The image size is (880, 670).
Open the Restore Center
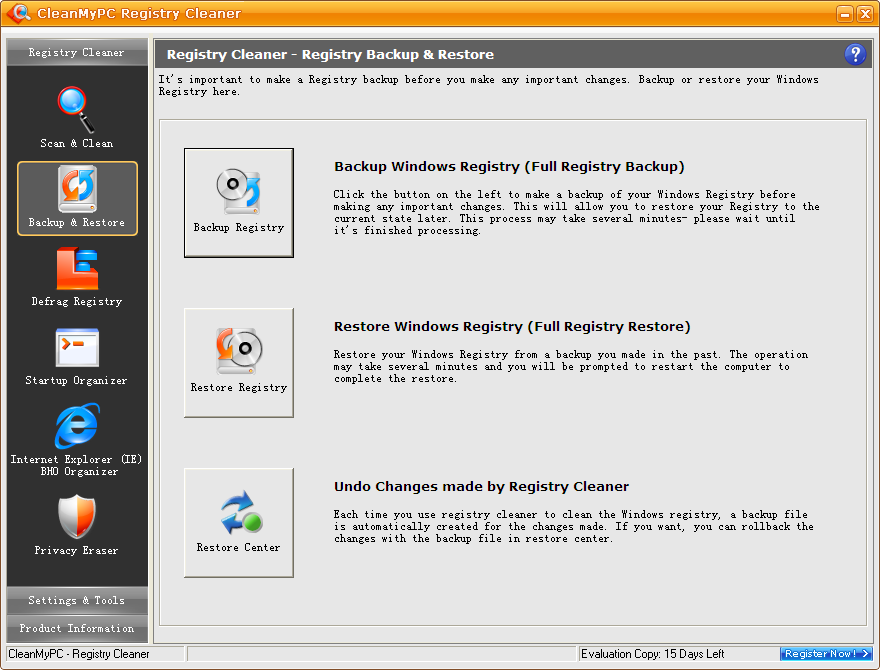[x=239, y=522]
